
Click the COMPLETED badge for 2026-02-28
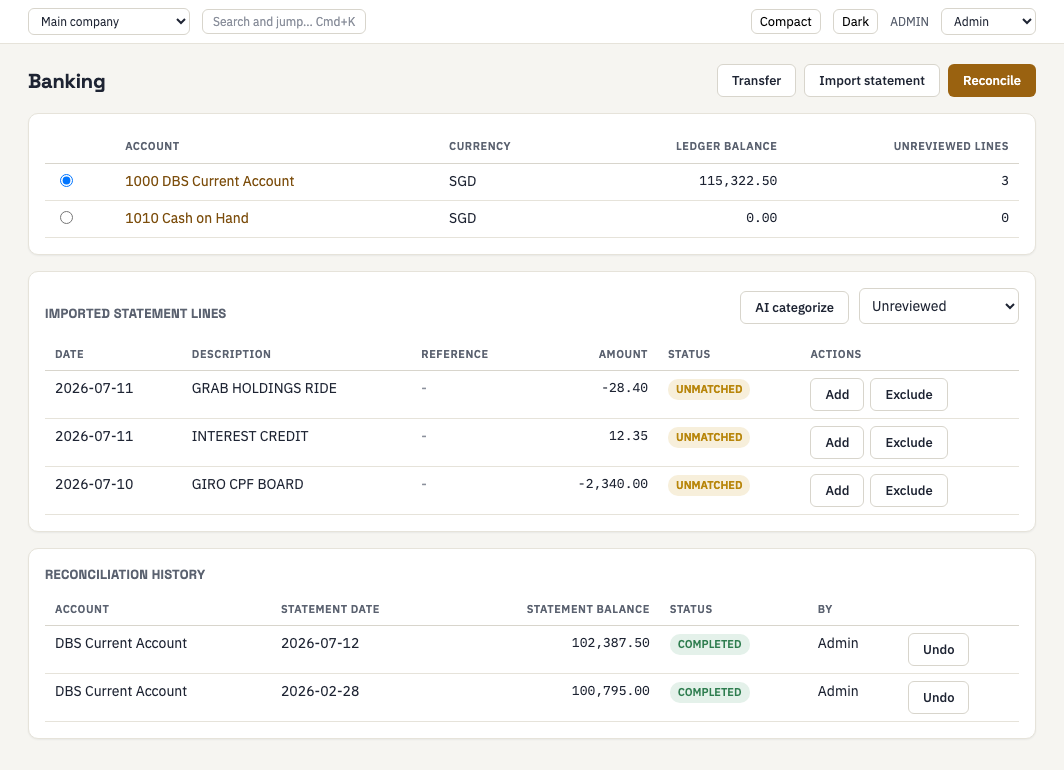(709, 692)
